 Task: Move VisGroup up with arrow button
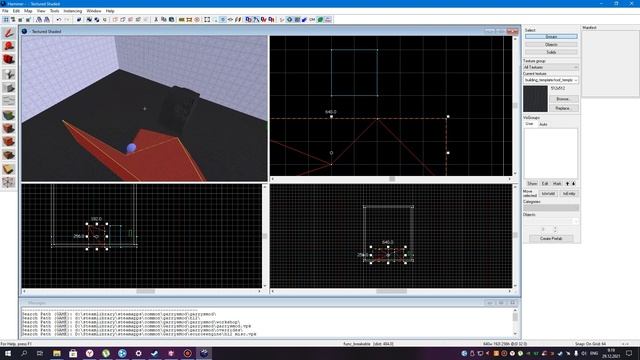pyautogui.click(x=567, y=184)
